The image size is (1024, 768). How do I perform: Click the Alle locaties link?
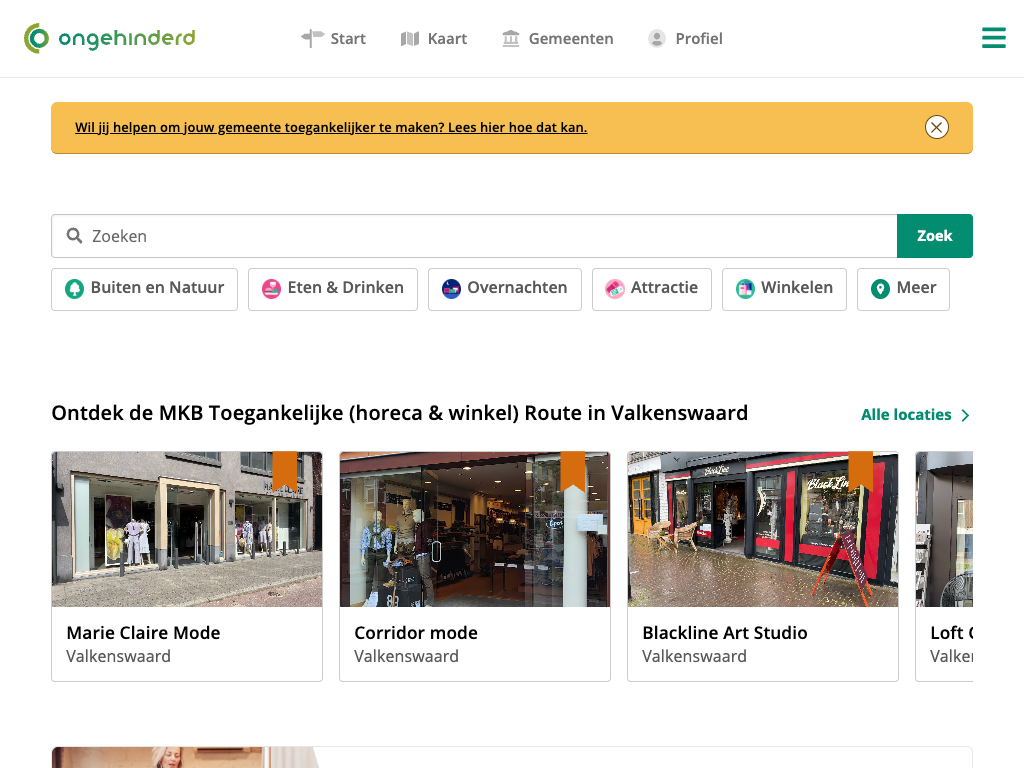click(915, 414)
